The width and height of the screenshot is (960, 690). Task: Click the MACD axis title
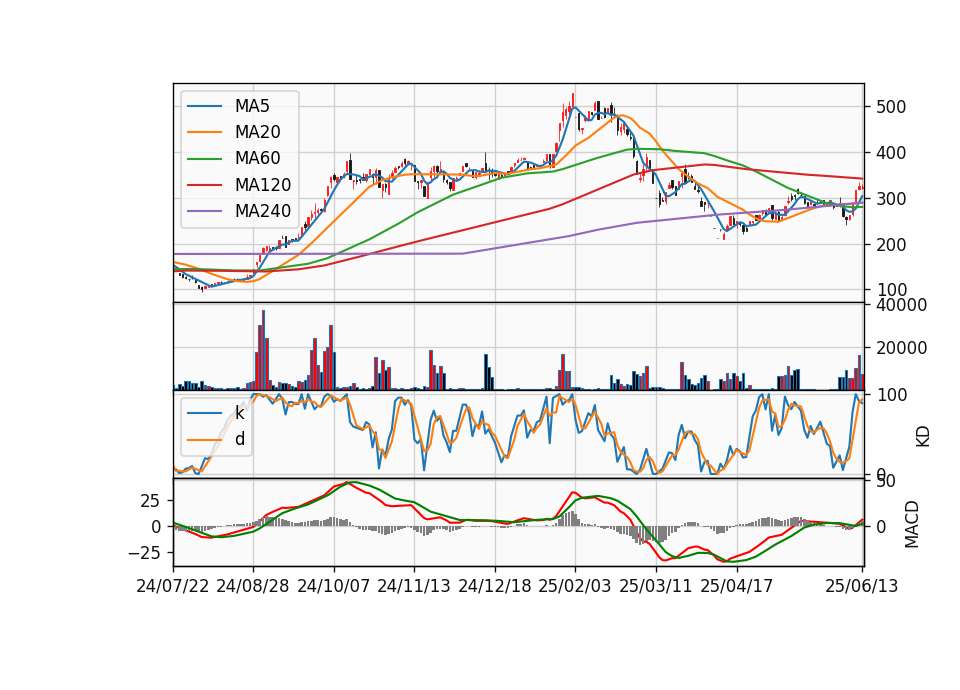click(x=912, y=524)
